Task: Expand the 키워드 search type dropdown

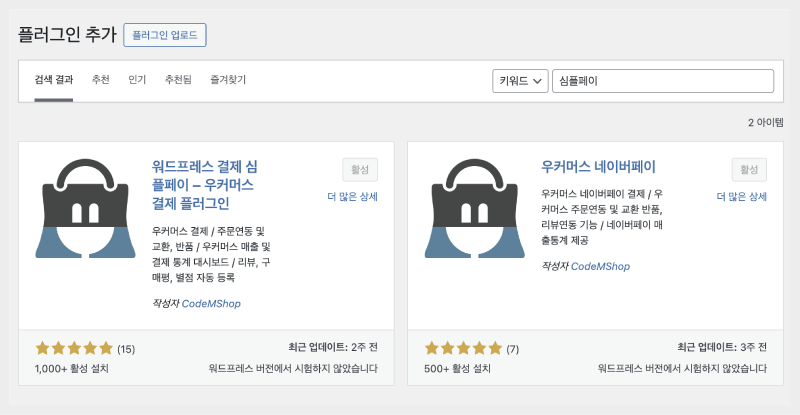Action: click(x=520, y=81)
